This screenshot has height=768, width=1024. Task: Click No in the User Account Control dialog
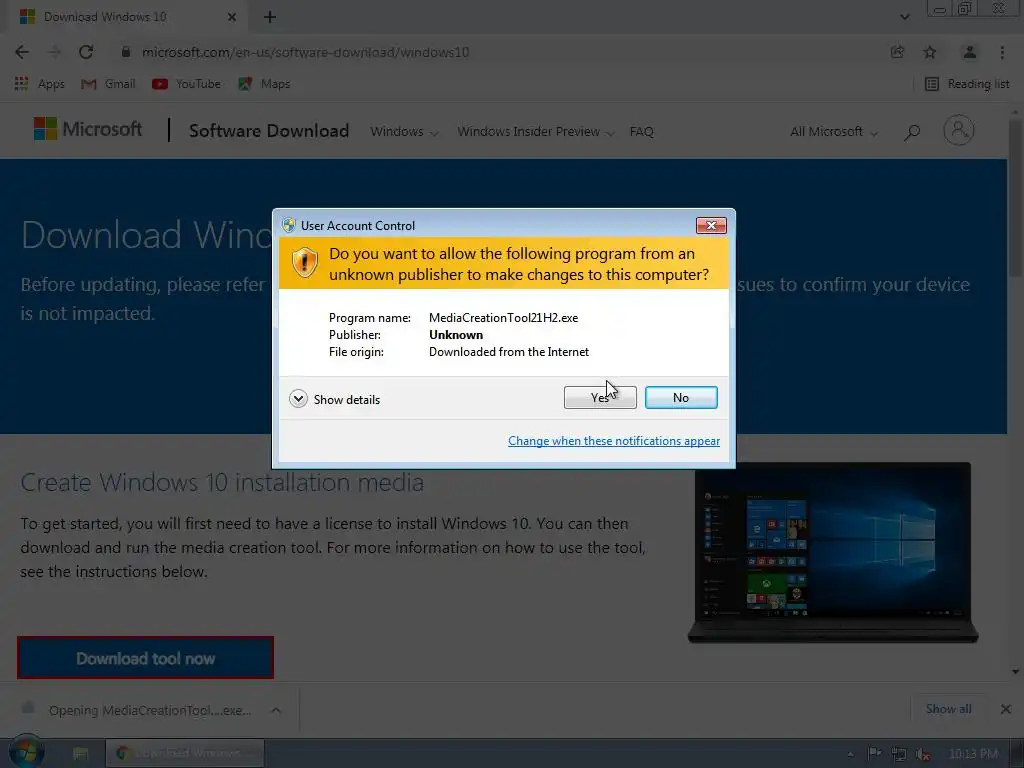tap(681, 398)
